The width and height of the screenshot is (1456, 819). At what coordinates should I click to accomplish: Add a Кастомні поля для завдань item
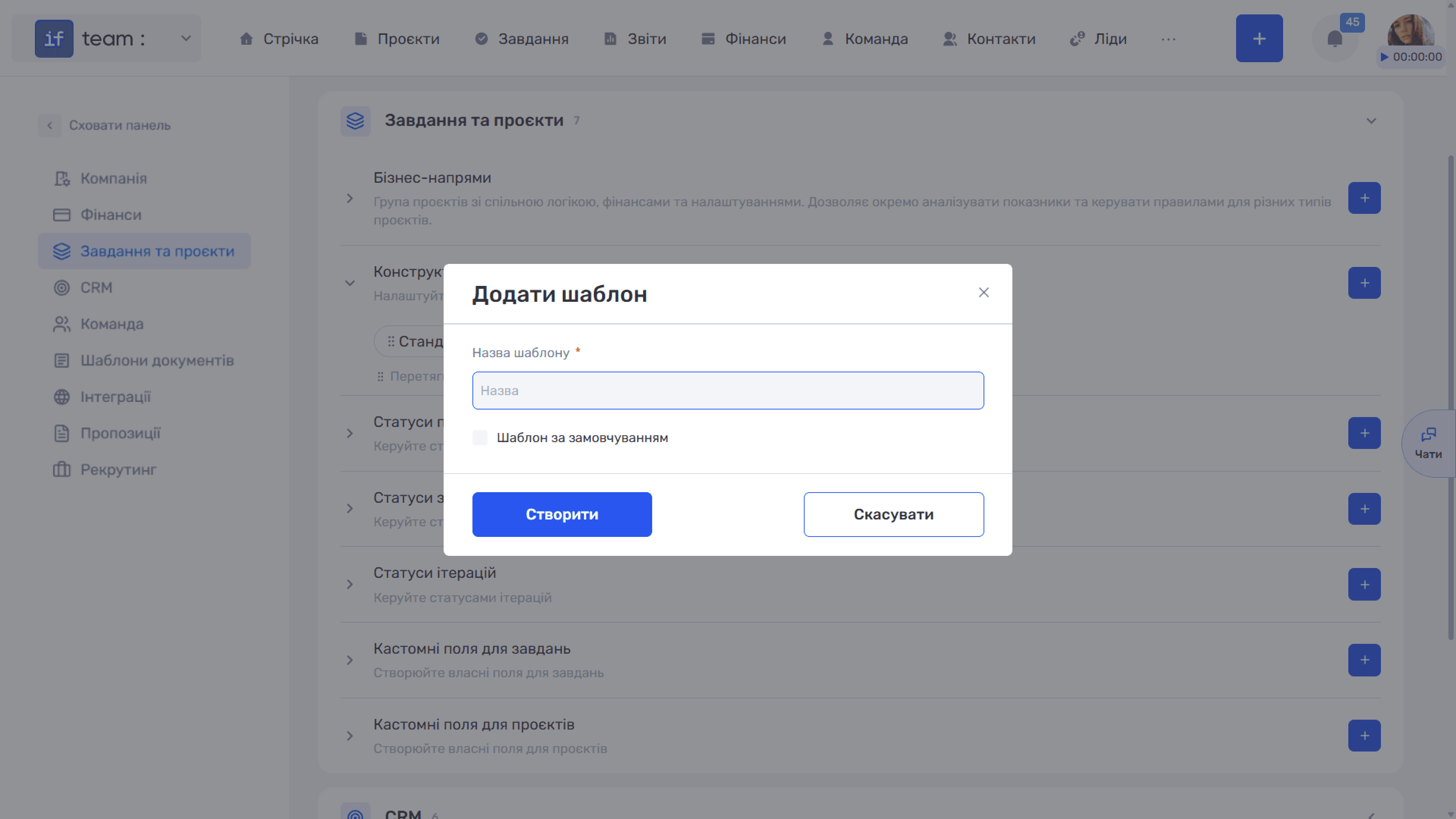pyautogui.click(x=1364, y=660)
